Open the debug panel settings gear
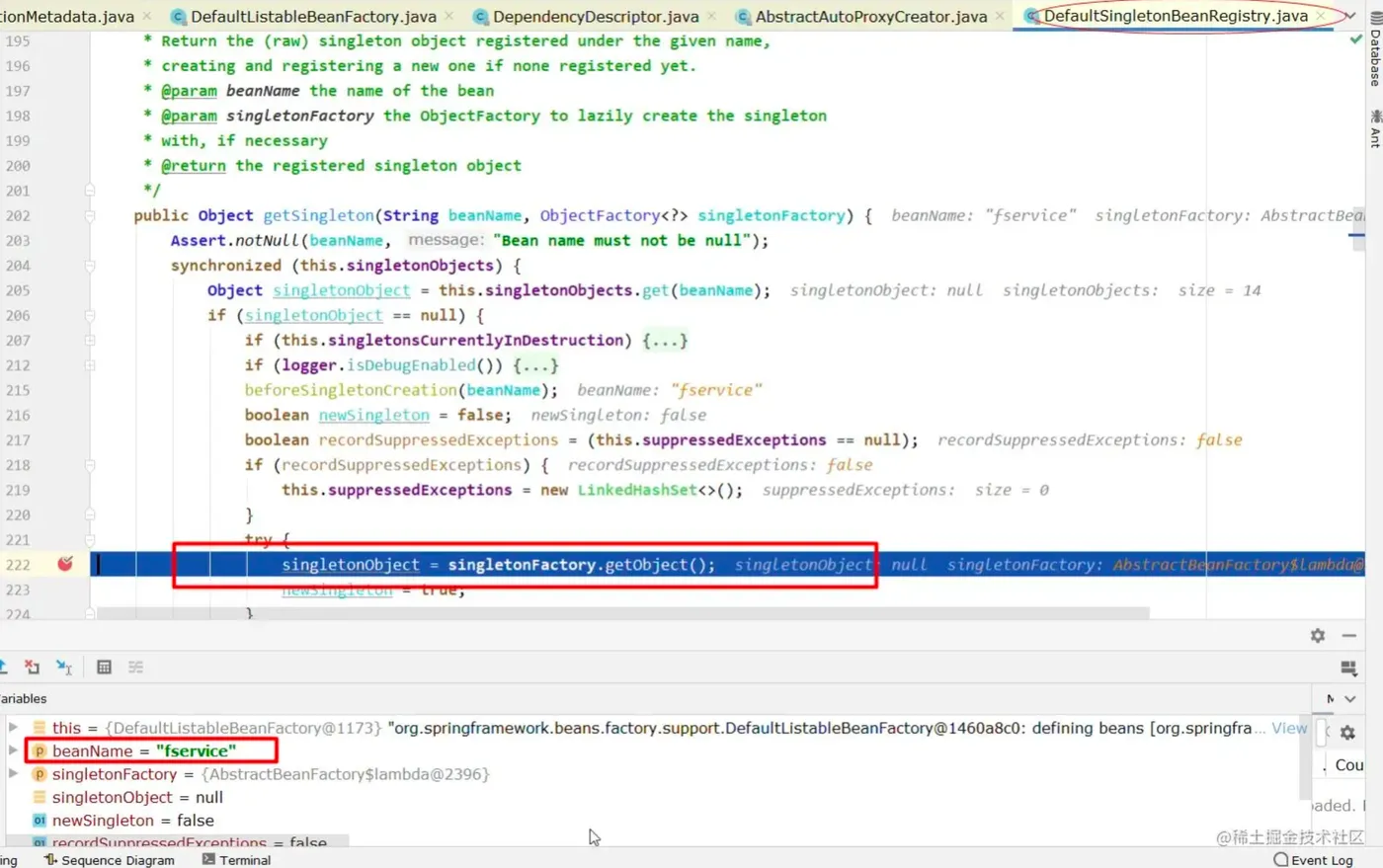Viewport: 1383px width, 868px height. 1318,636
